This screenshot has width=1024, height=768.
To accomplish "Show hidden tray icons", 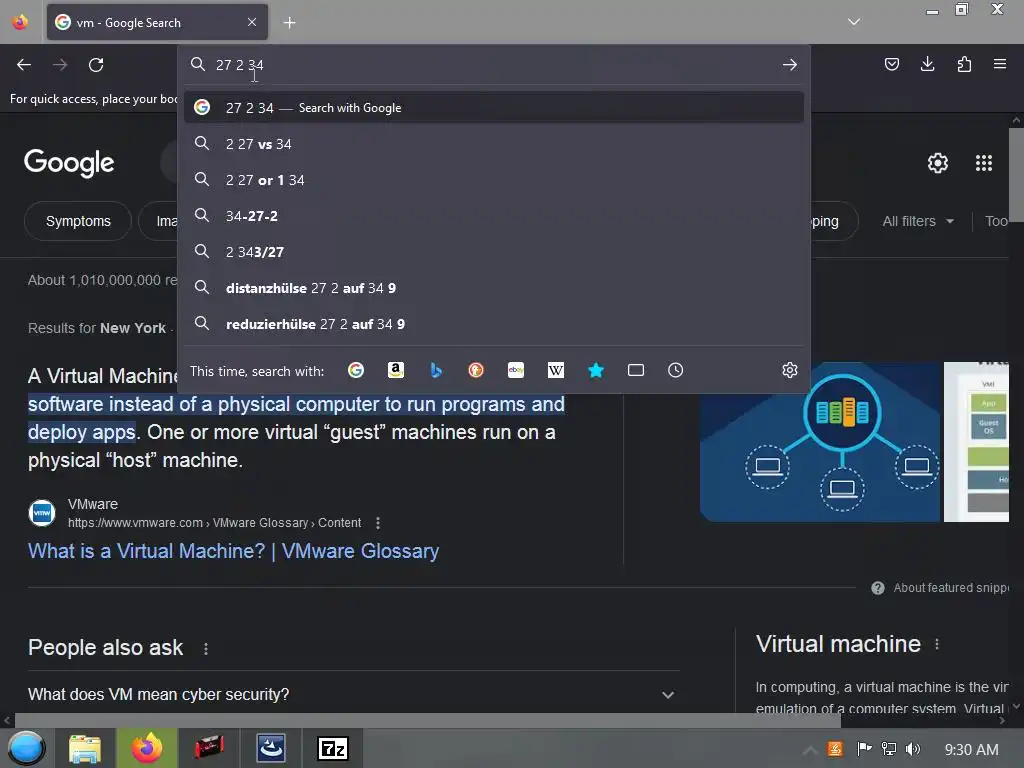I will tap(810, 749).
